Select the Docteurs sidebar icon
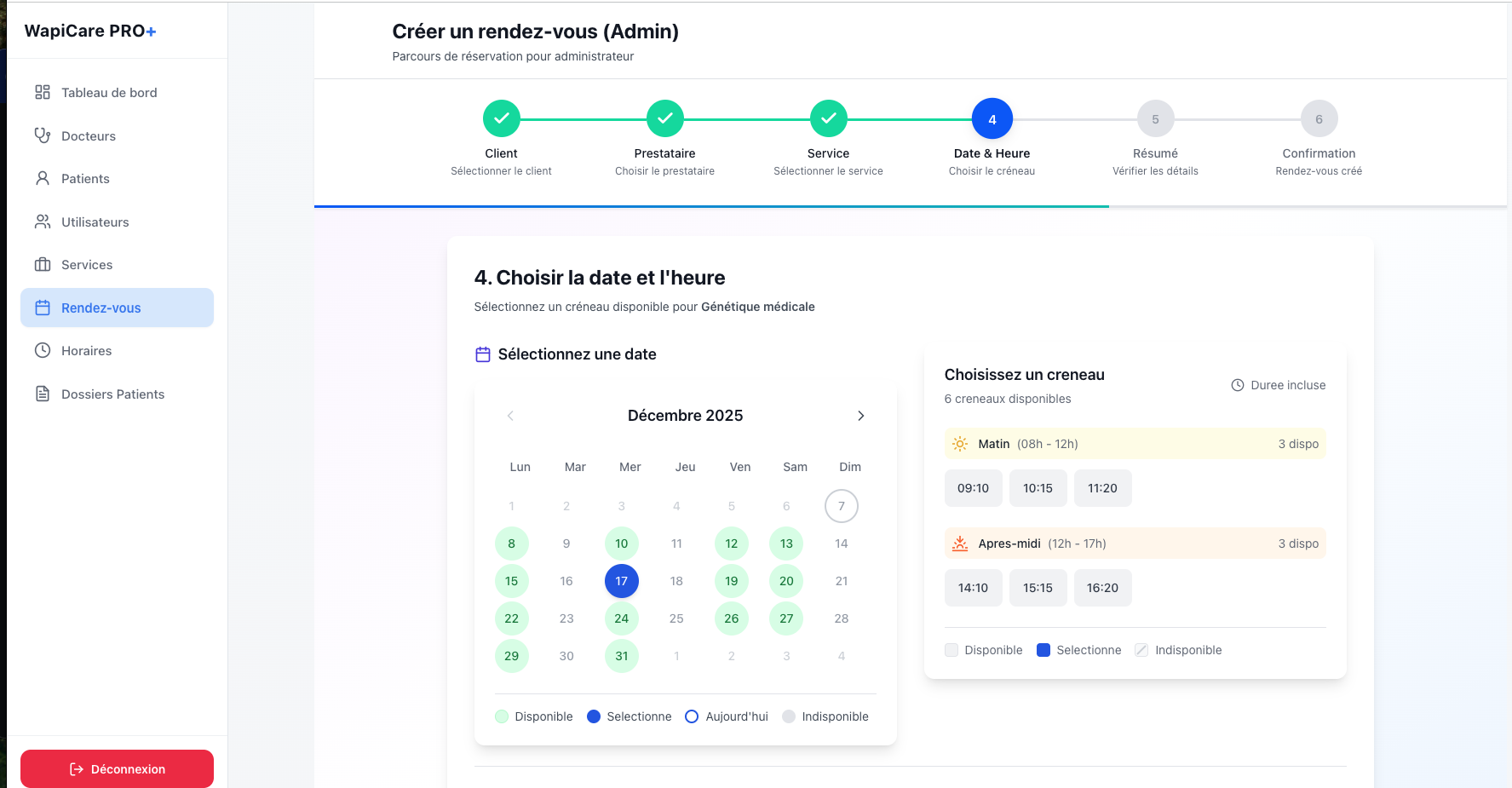1512x788 pixels. [43, 135]
